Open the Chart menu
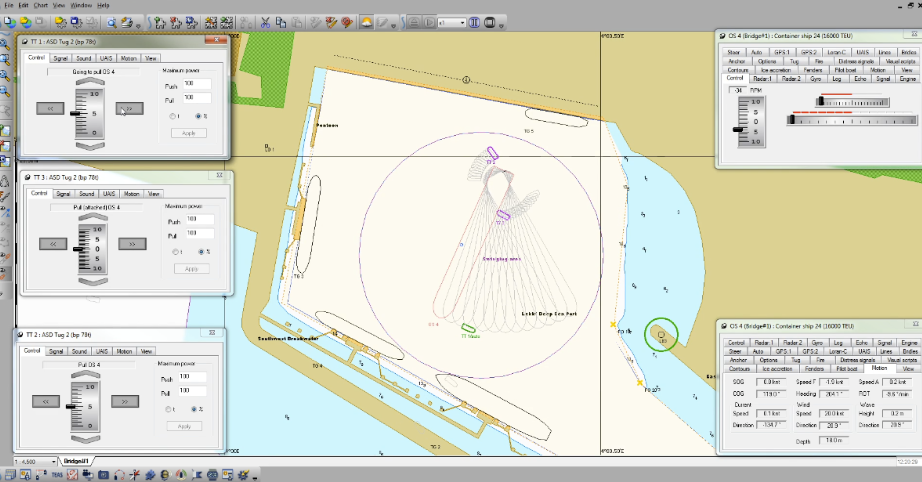Viewport: 922px width, 482px height. (41, 5)
